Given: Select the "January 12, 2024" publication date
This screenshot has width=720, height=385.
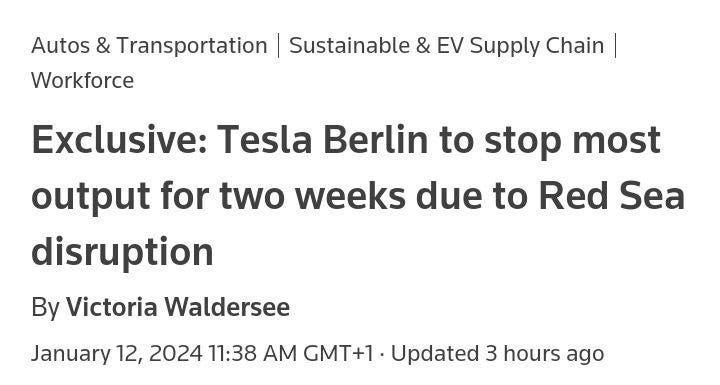Looking at the screenshot, I should pyautogui.click(x=117, y=353).
